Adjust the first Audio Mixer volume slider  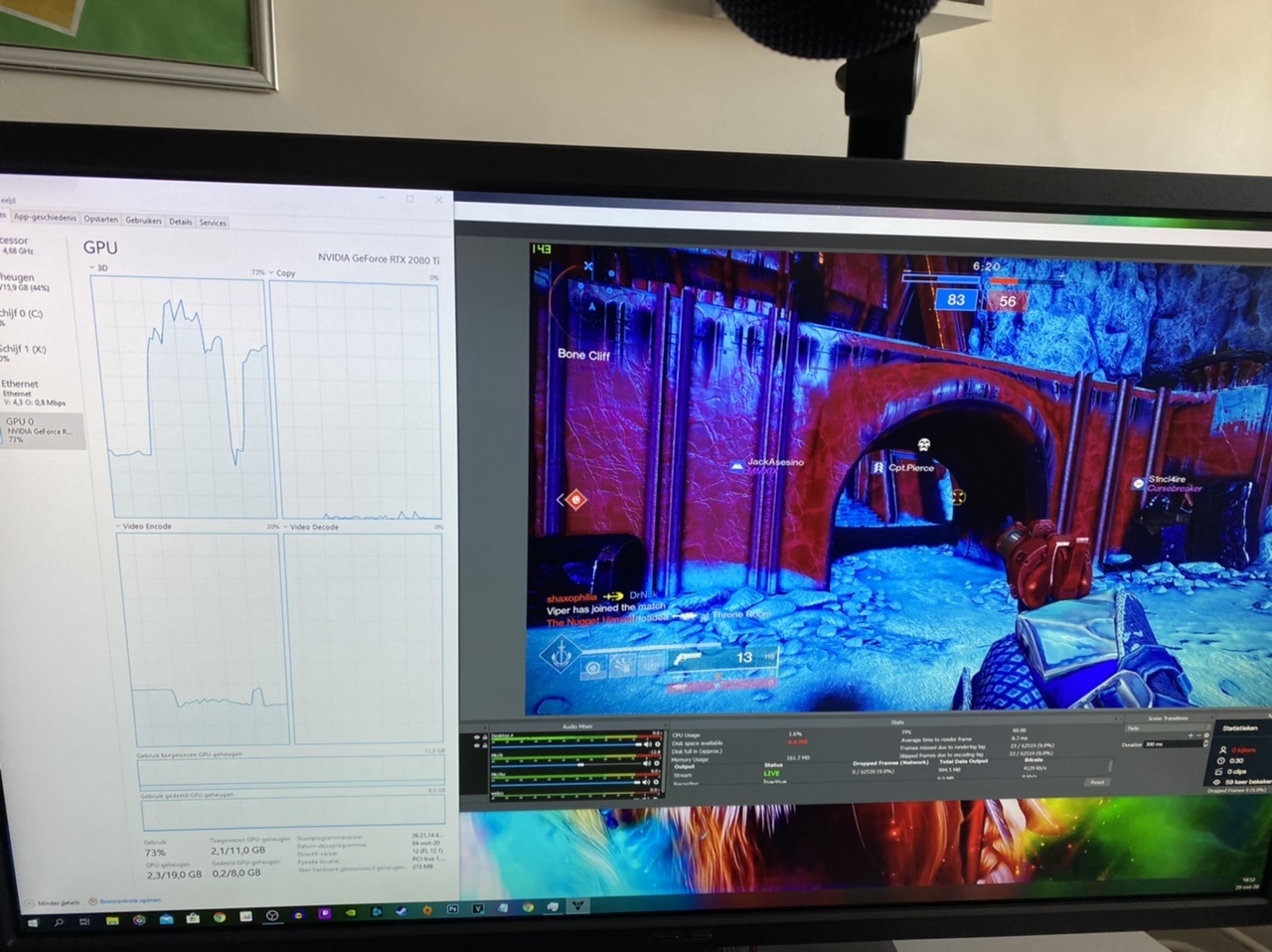tap(566, 745)
